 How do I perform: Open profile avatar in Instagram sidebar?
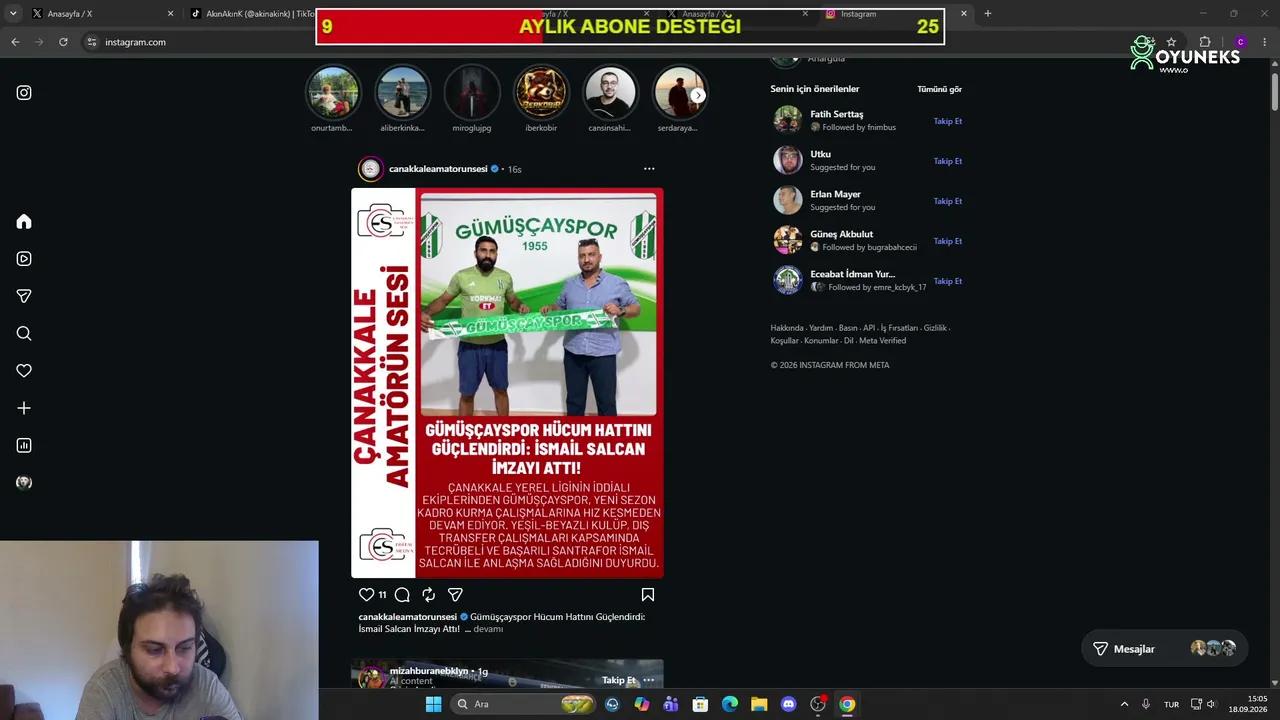(x=24, y=483)
